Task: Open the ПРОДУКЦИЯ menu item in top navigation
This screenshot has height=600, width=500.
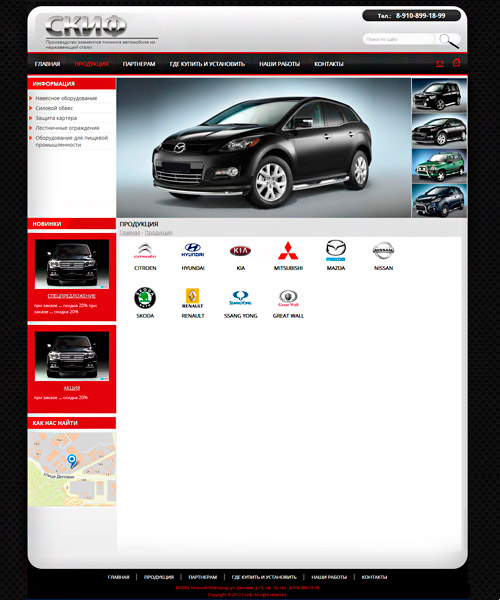Action: tap(91, 64)
